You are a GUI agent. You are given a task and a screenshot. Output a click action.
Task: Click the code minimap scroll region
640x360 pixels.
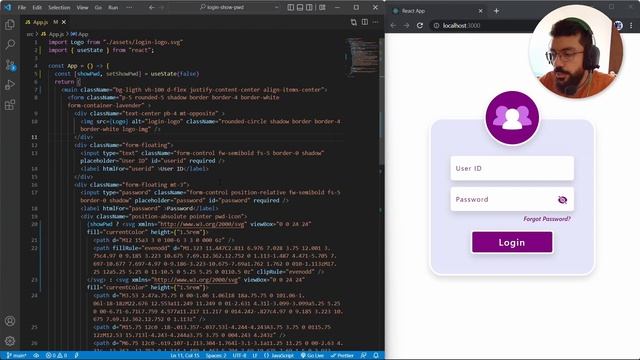[x=362, y=57]
